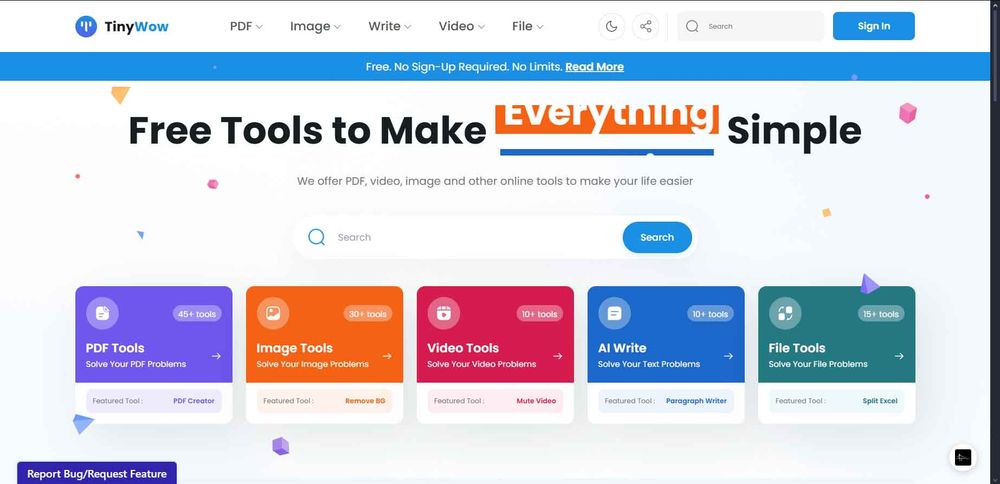Click the magnifier icon in the main search bar
The height and width of the screenshot is (484, 1000).
[x=316, y=237]
